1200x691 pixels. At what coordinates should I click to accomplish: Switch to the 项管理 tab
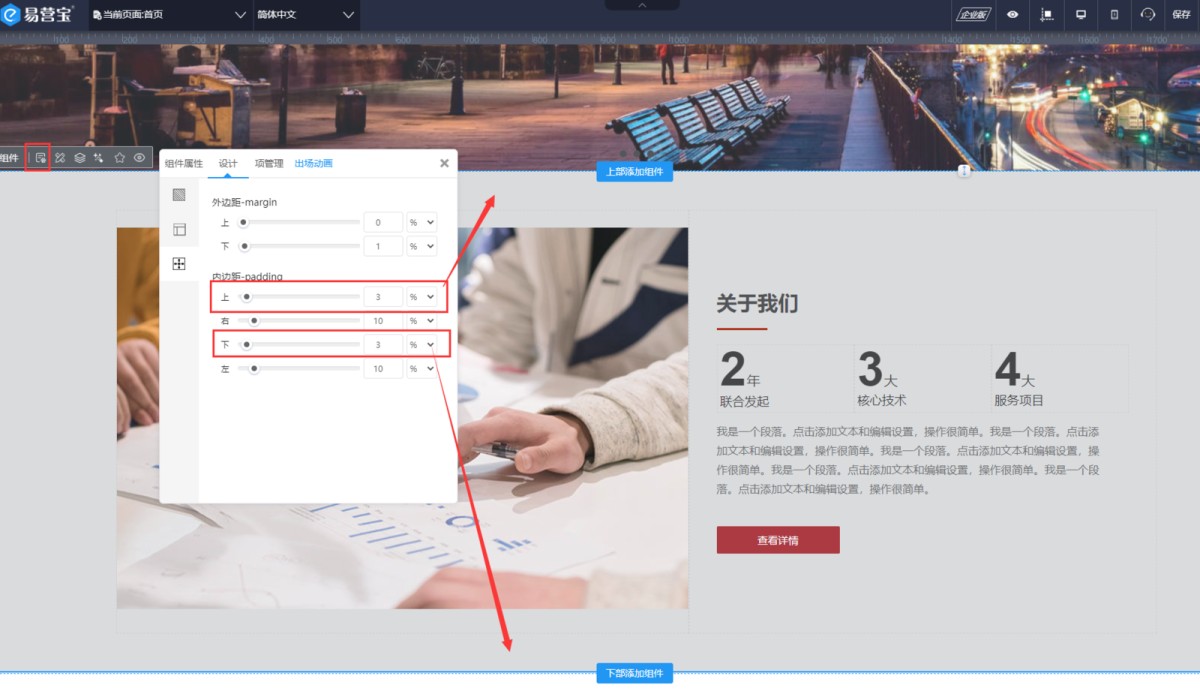pyautogui.click(x=269, y=163)
